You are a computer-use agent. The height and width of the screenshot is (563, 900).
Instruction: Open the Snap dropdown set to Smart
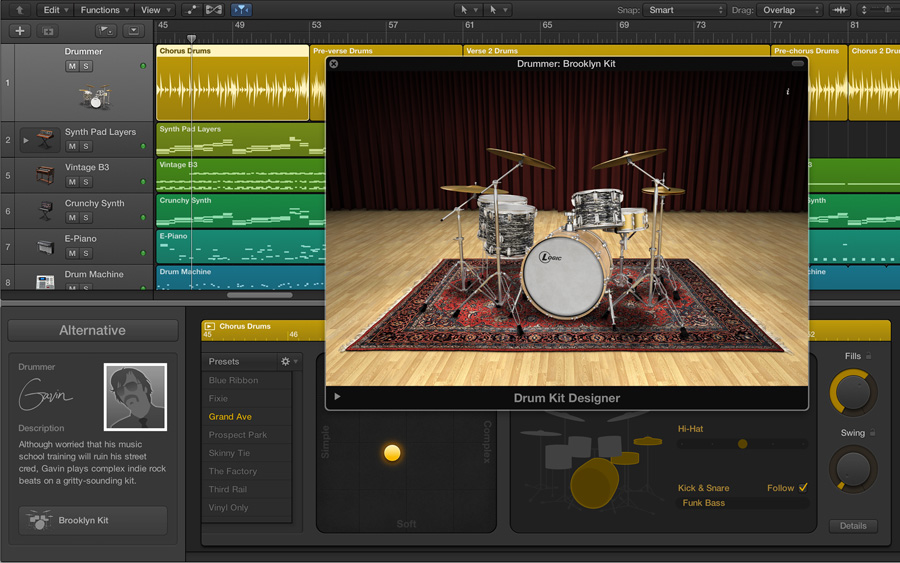click(x=685, y=10)
